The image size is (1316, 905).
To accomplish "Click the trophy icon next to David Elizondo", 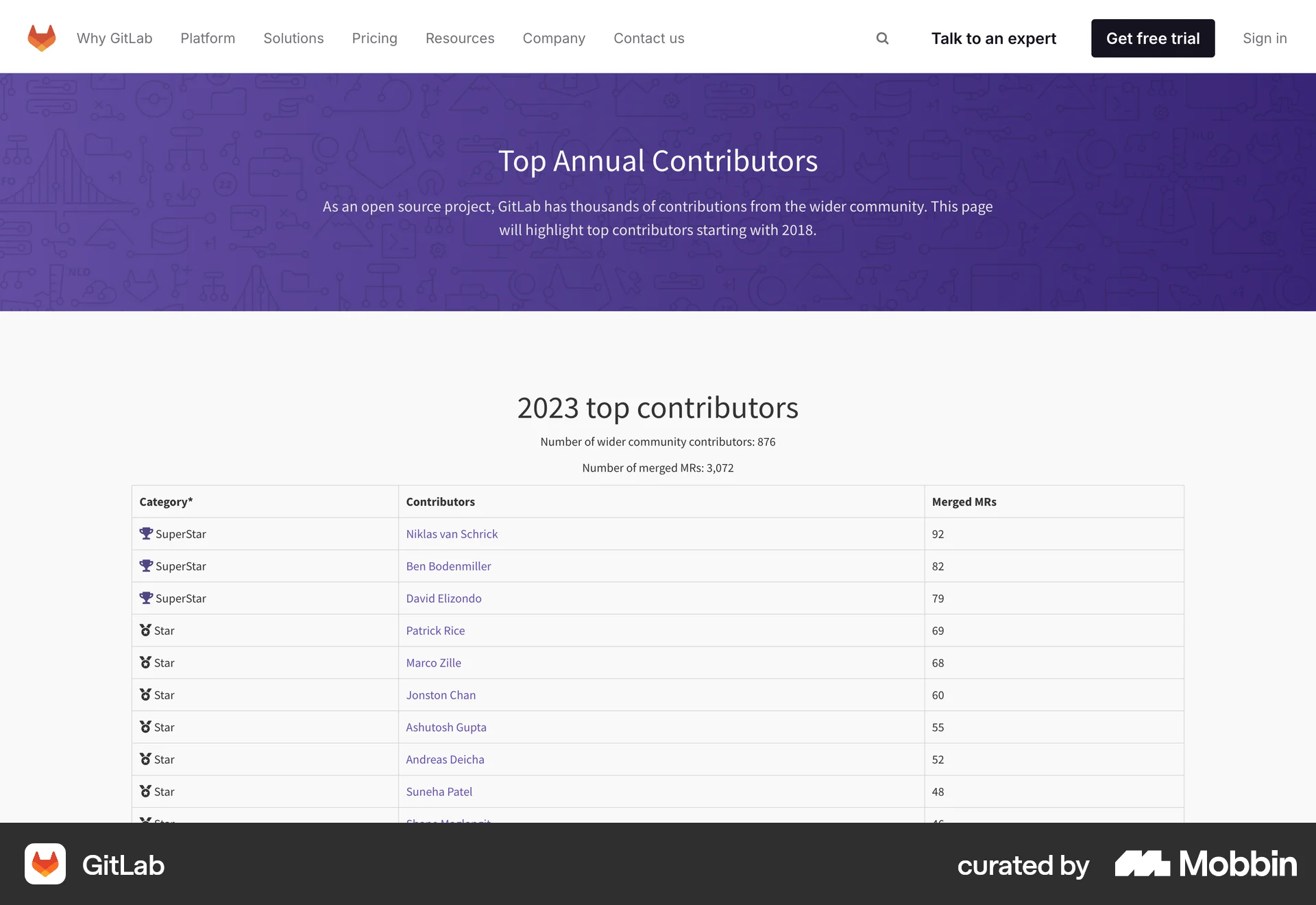I will pyautogui.click(x=145, y=597).
